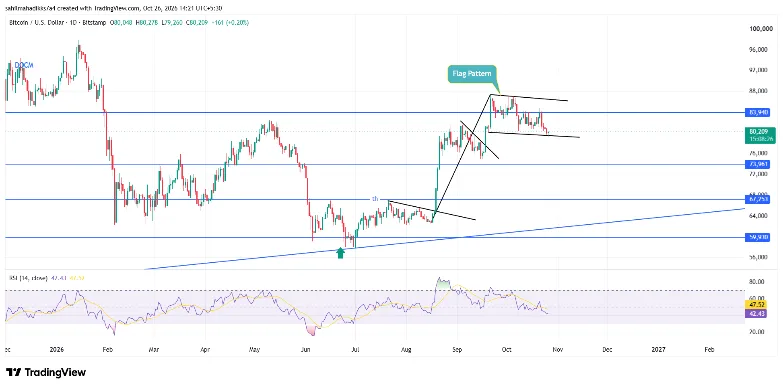Screen dimensions: 783x388
Task: Click the blue DOCM label near the left edge
Action: click(x=23, y=65)
